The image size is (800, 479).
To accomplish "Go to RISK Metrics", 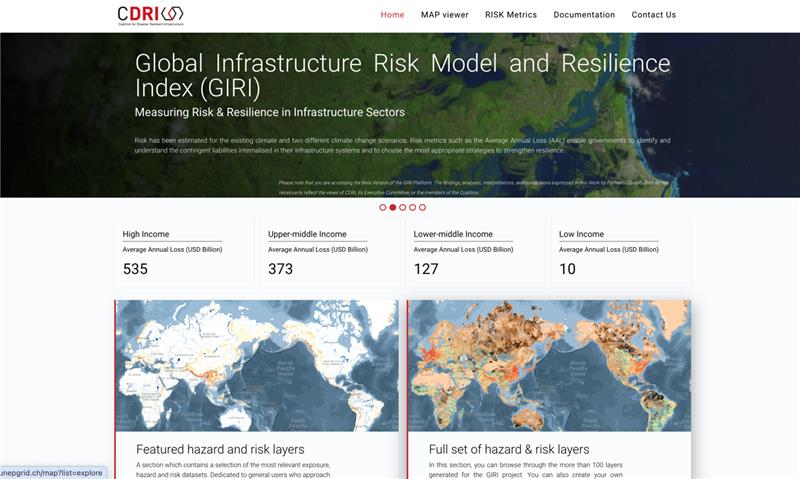I will point(510,15).
